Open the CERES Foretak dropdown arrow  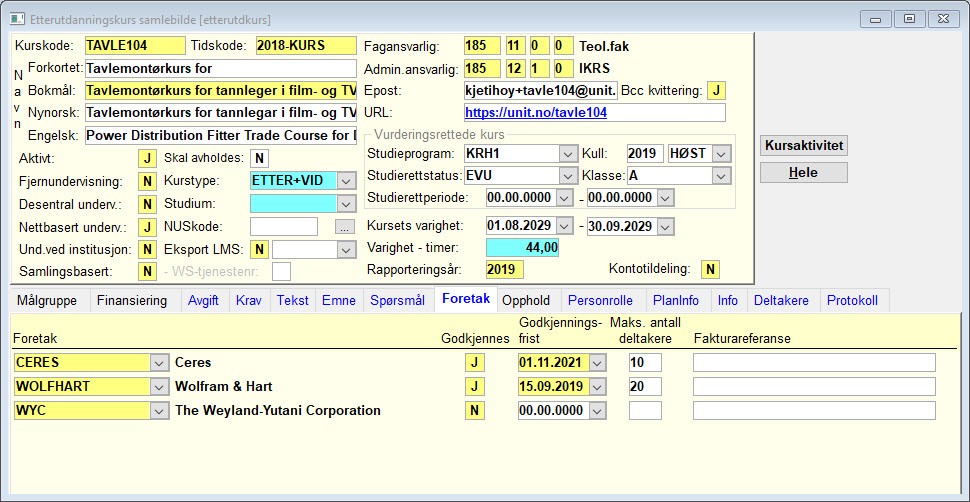160,363
